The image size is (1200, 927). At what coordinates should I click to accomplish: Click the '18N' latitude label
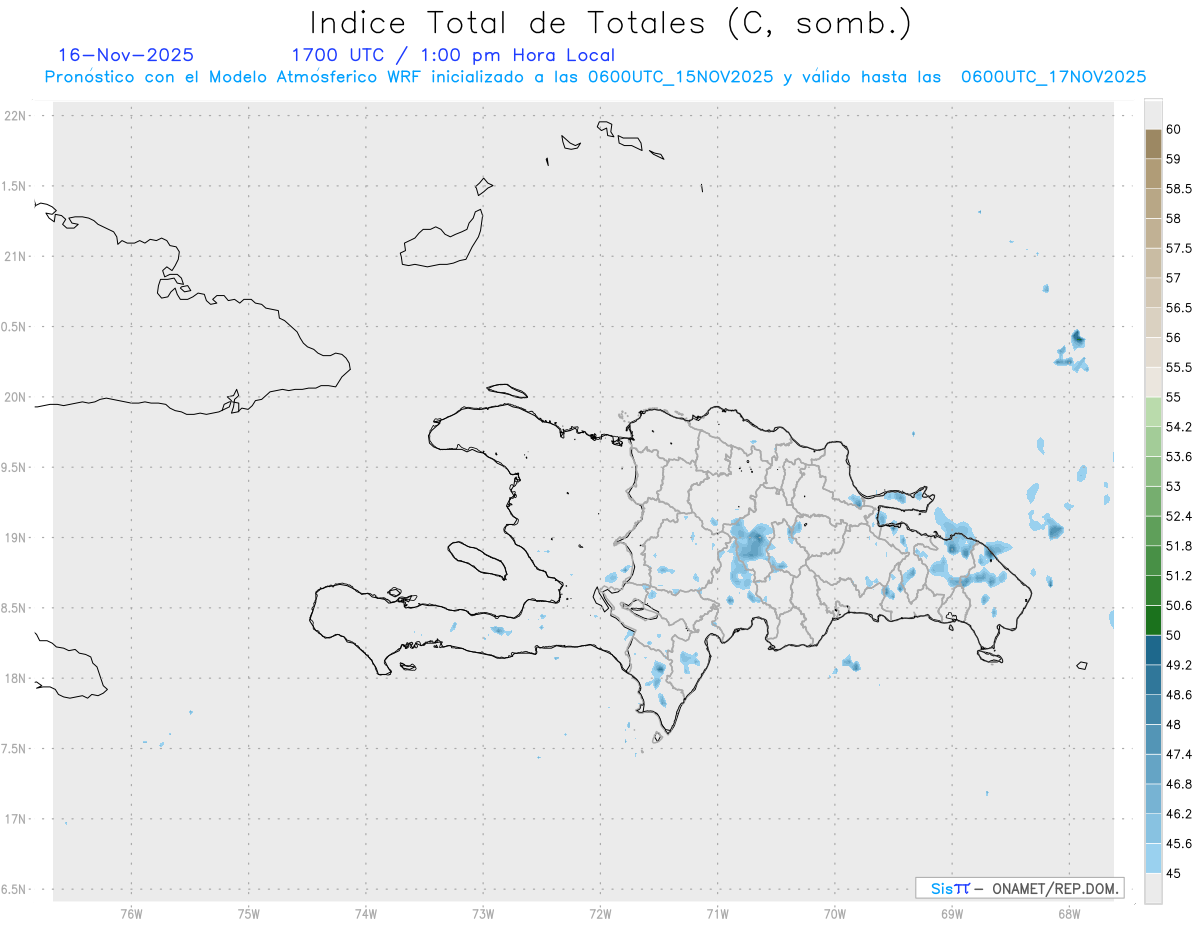16,678
